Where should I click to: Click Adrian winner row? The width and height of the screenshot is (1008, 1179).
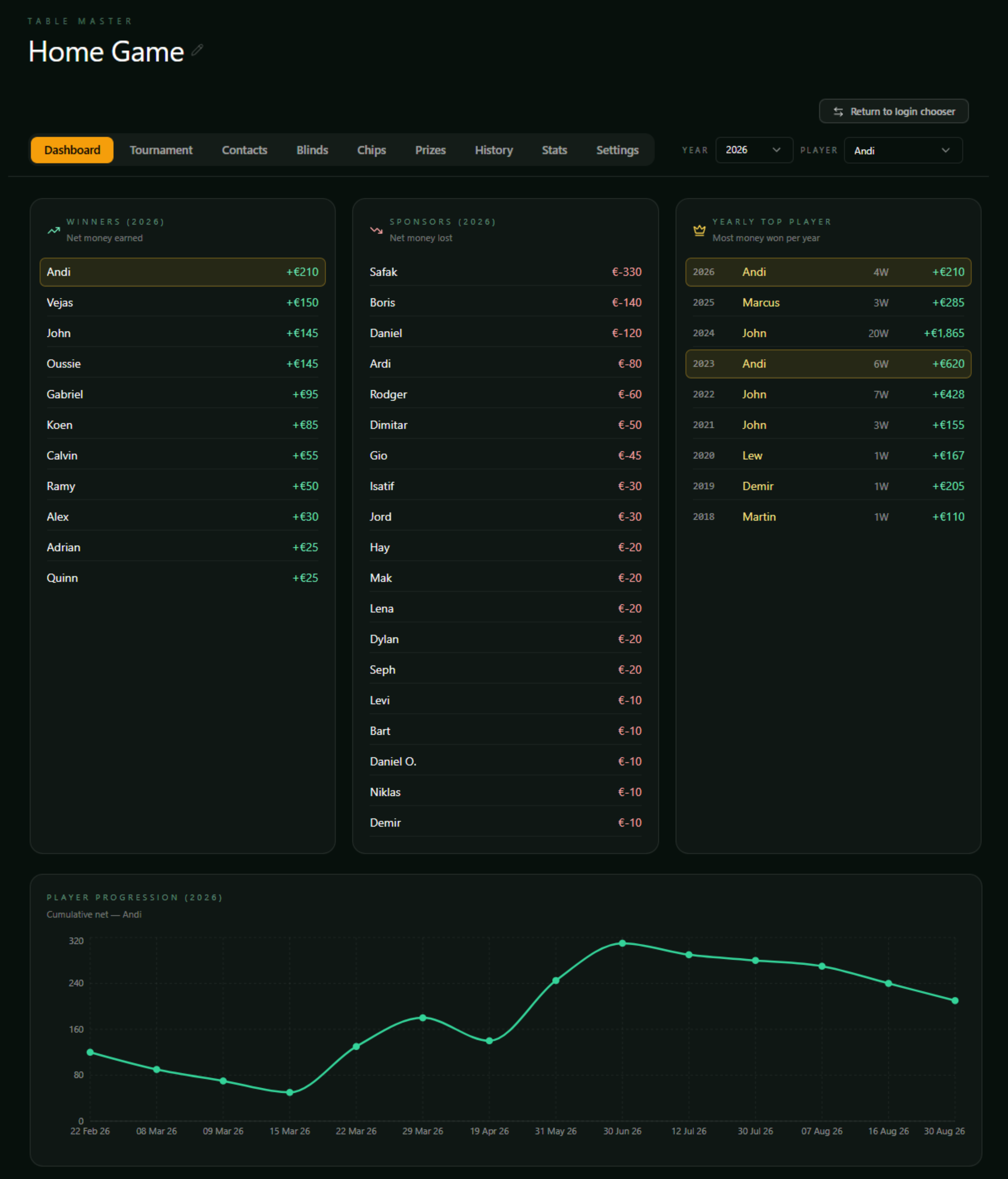pyautogui.click(x=182, y=548)
